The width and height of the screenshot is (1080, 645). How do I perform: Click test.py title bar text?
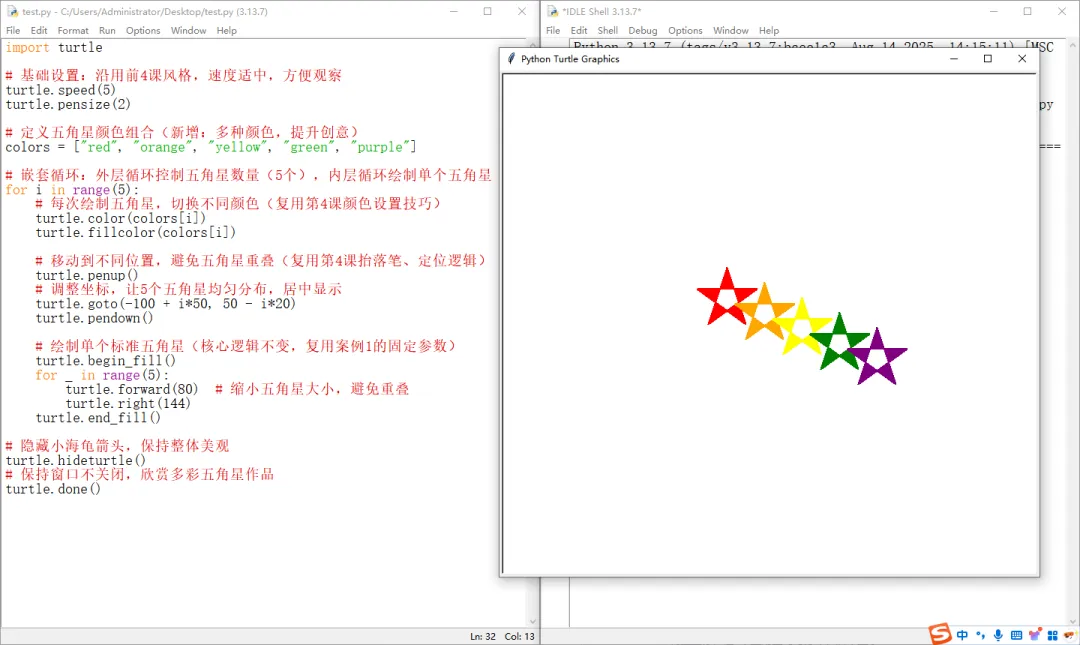(x=145, y=12)
